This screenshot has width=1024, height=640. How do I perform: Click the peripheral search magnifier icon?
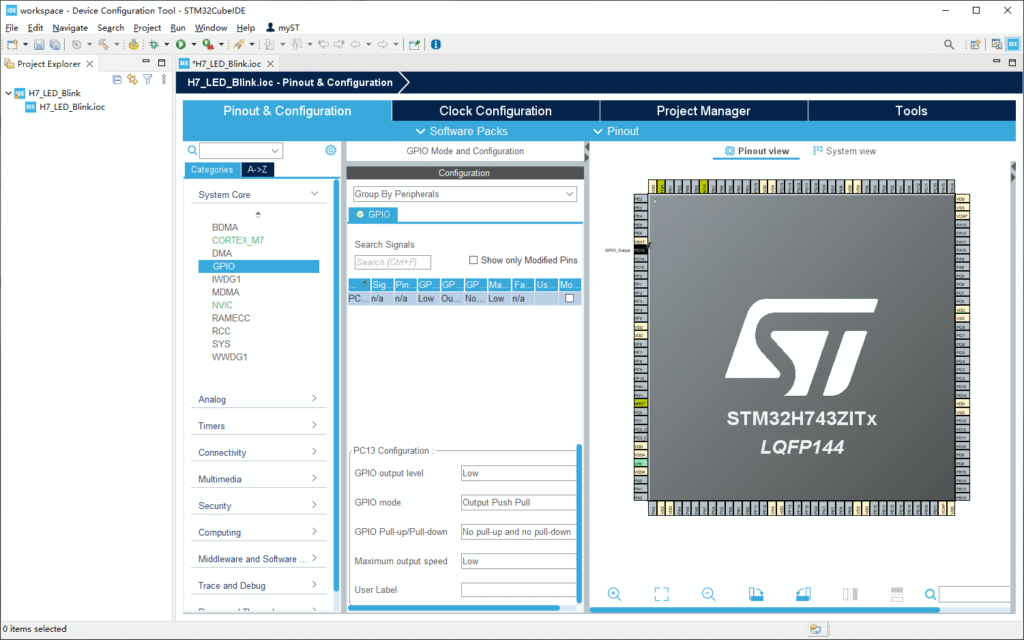pyautogui.click(x=193, y=150)
